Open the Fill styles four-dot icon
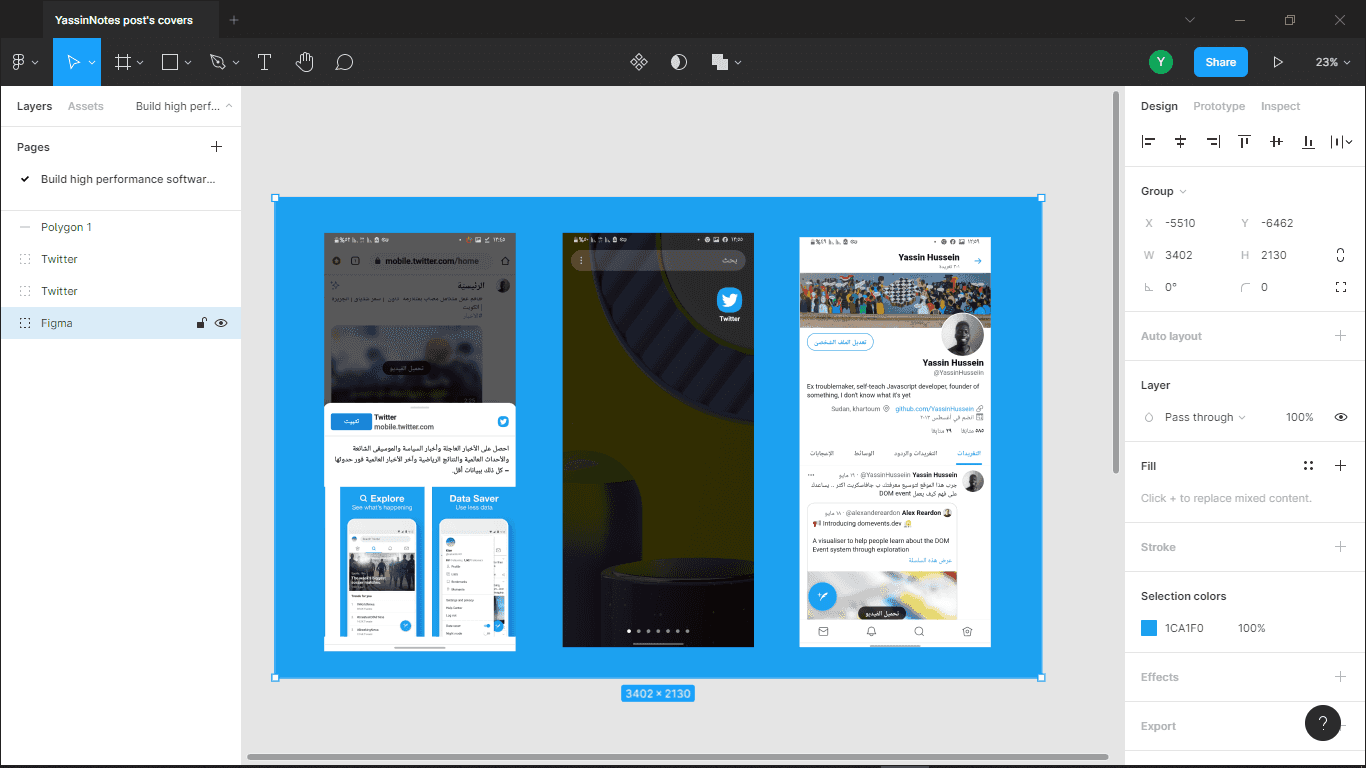The width and height of the screenshot is (1366, 768). point(1308,466)
